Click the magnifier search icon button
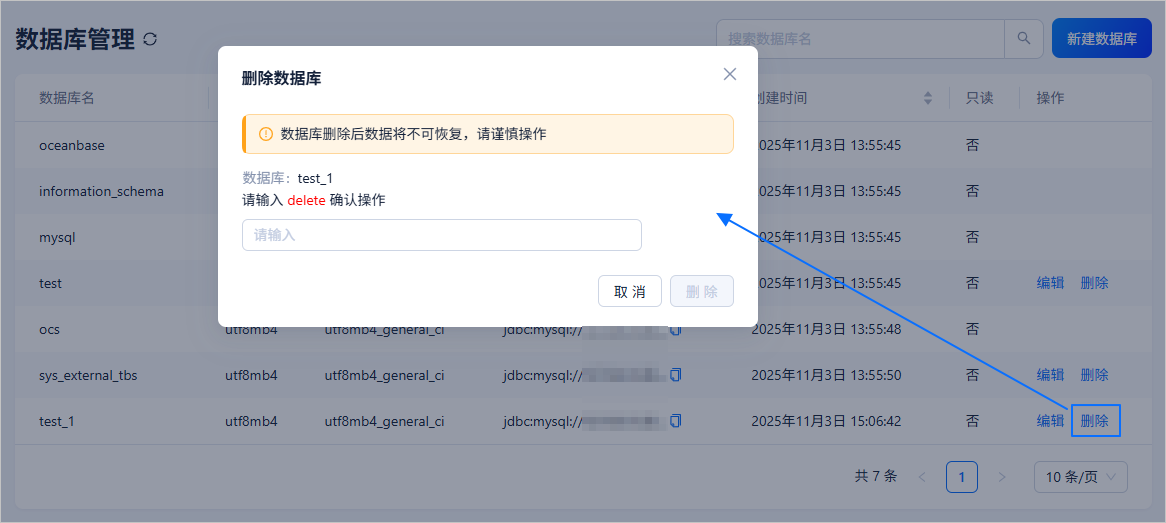The width and height of the screenshot is (1166, 523). click(x=1023, y=38)
